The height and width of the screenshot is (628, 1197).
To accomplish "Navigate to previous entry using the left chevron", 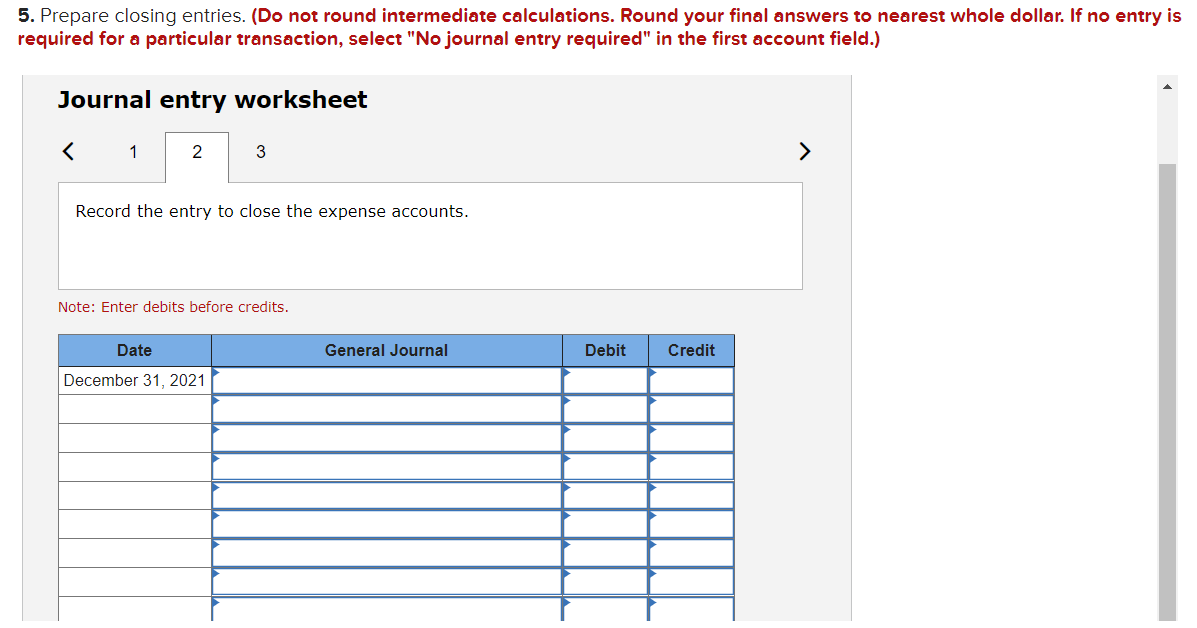I will 68,151.
